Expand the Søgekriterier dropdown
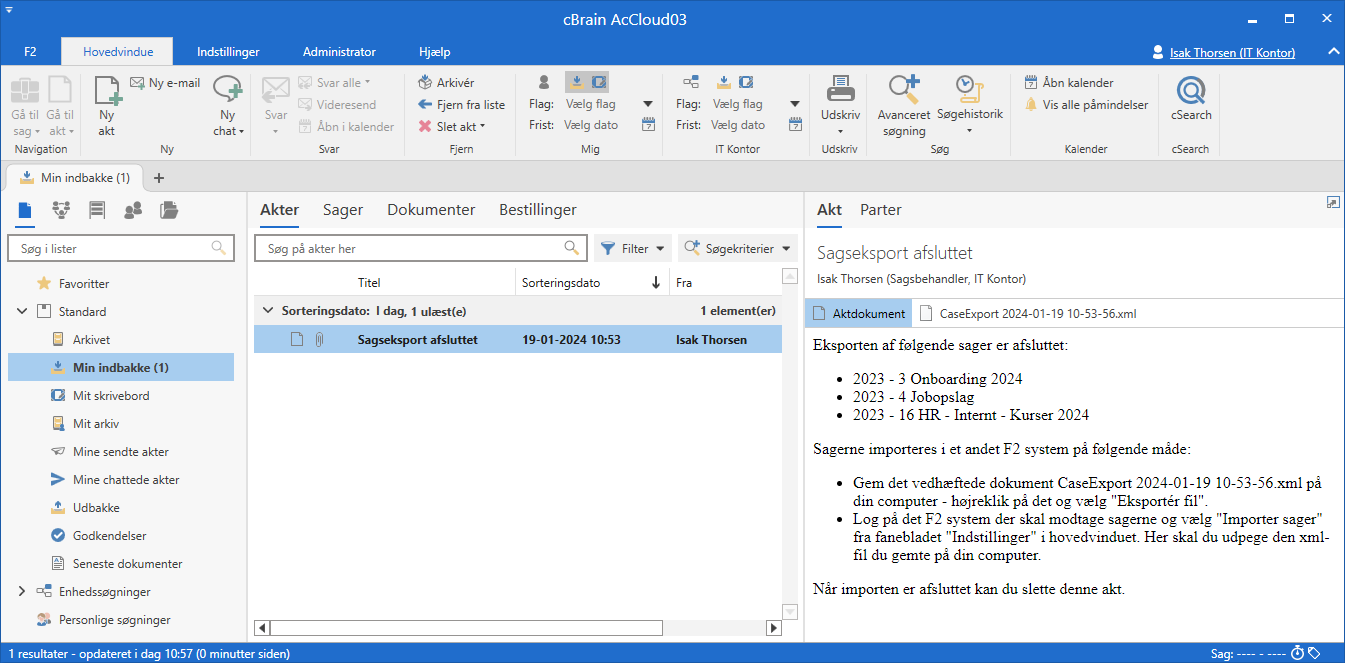This screenshot has width=1345, height=663. (738, 249)
